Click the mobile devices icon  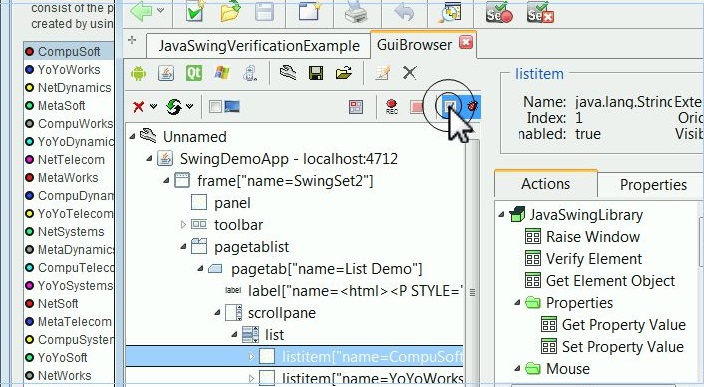(x=250, y=73)
